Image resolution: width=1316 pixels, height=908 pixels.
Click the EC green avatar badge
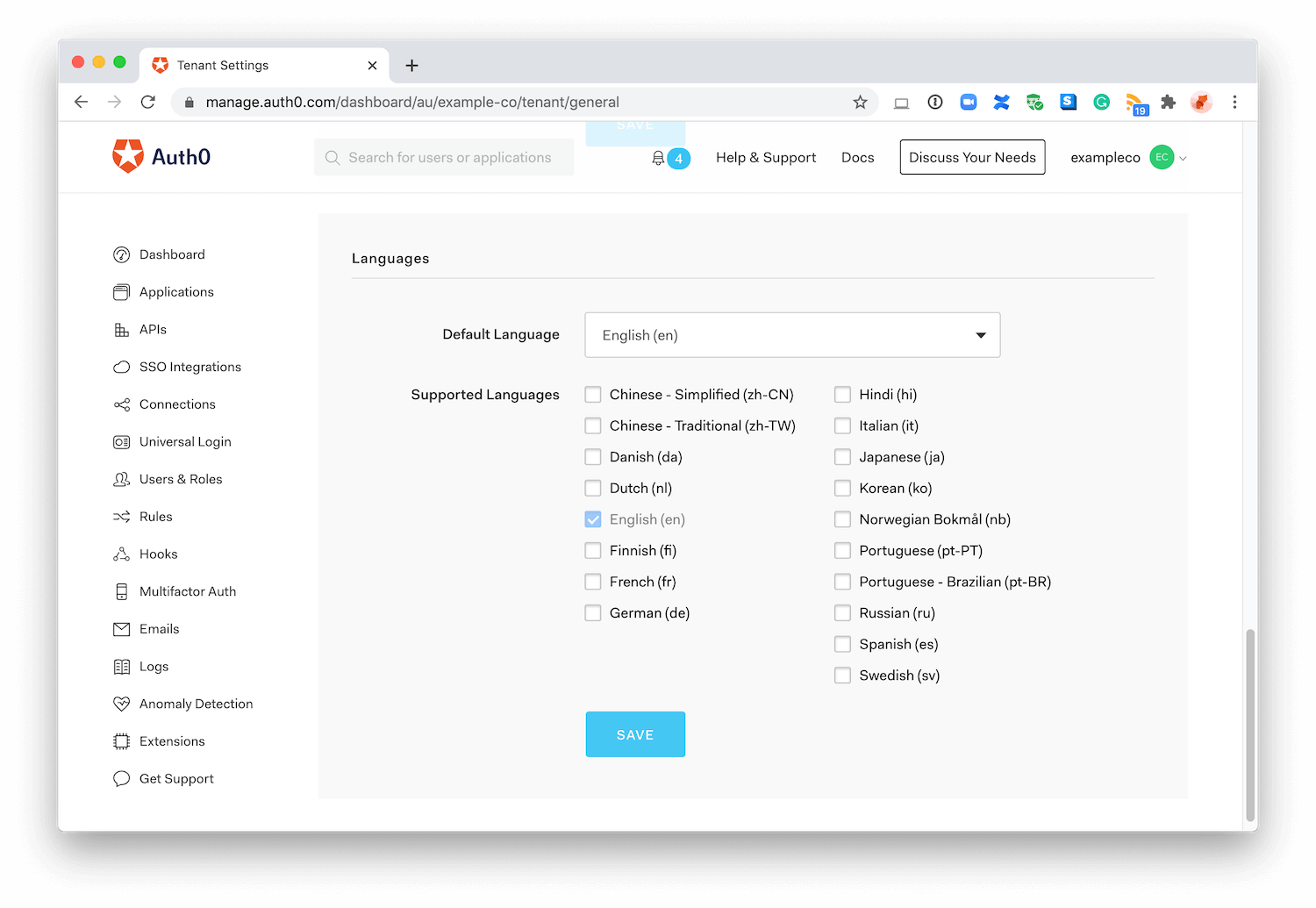tap(1162, 157)
